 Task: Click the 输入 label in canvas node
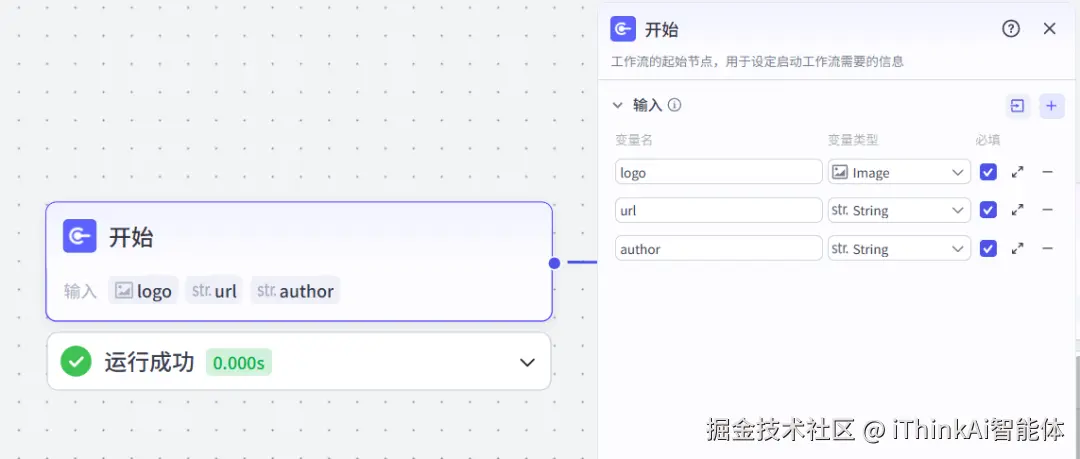pyautogui.click(x=81, y=291)
